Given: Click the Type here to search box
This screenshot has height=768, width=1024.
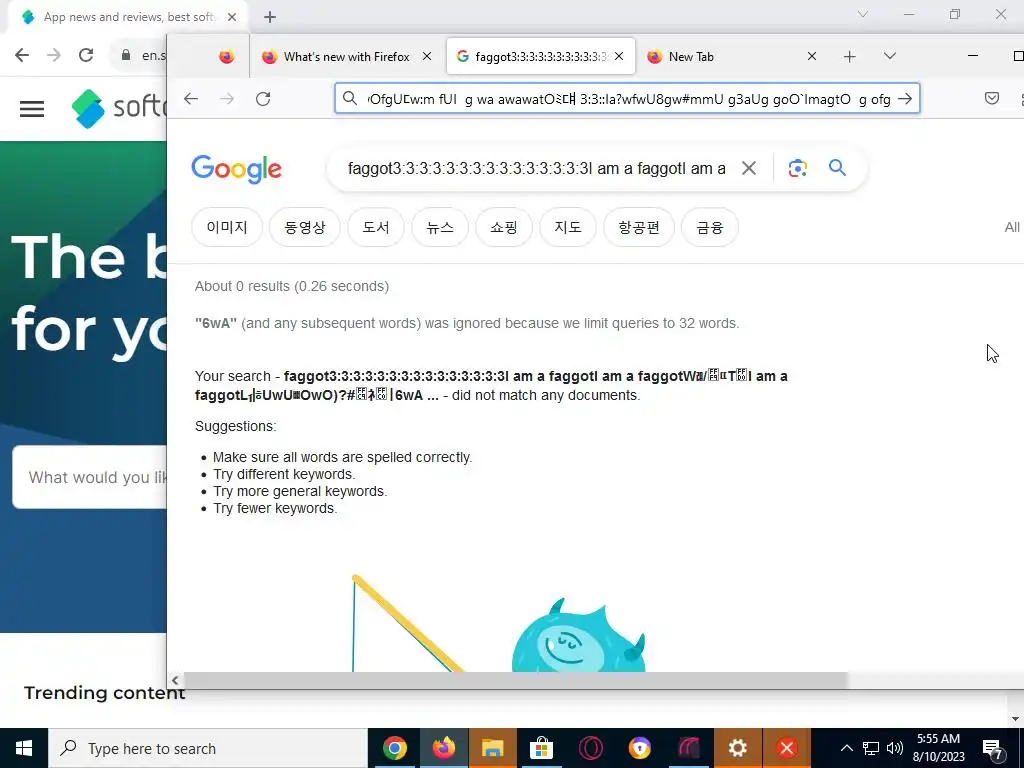Looking at the screenshot, I should point(208,748).
